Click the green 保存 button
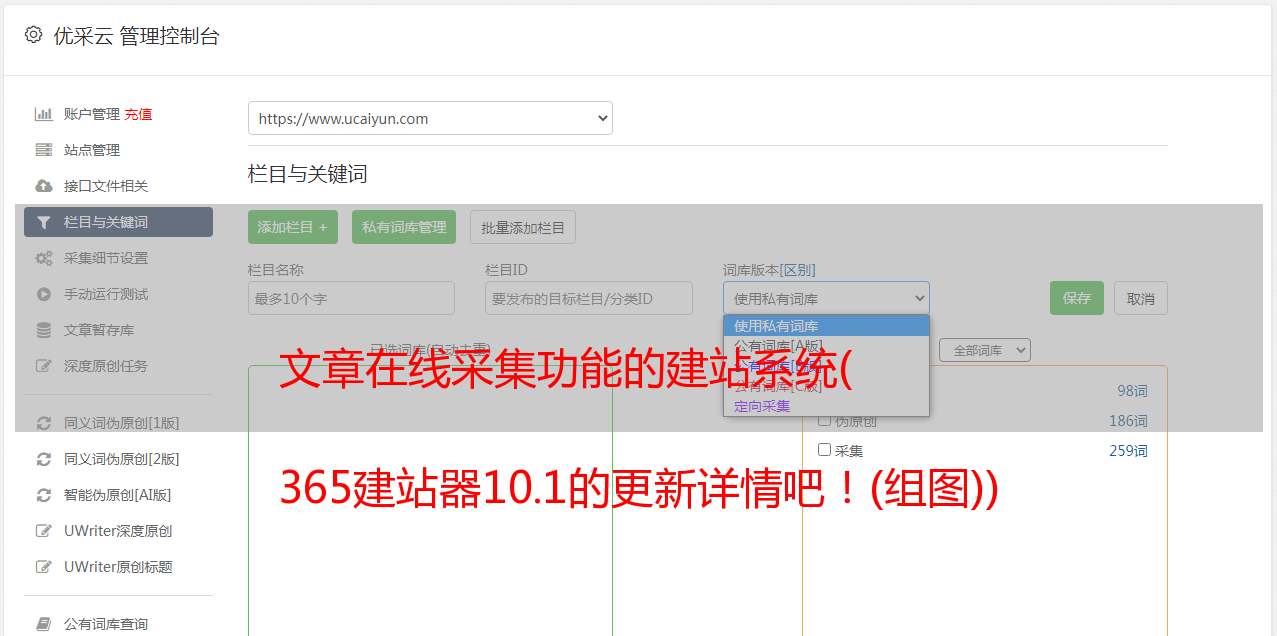 1077,298
